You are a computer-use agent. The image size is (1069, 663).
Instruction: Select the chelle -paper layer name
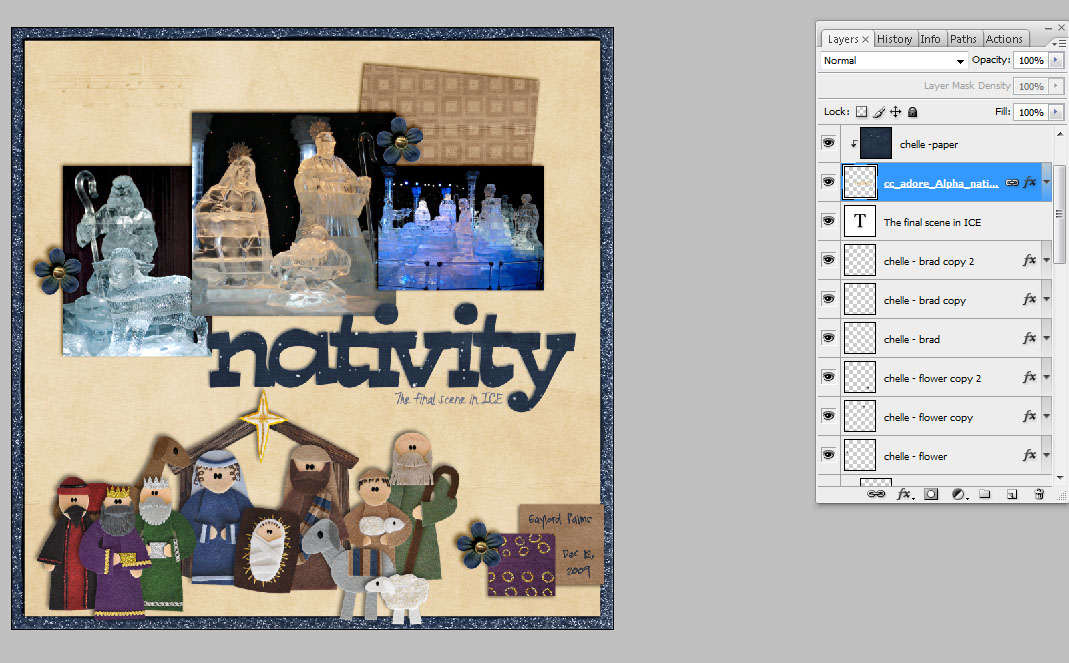(x=929, y=144)
